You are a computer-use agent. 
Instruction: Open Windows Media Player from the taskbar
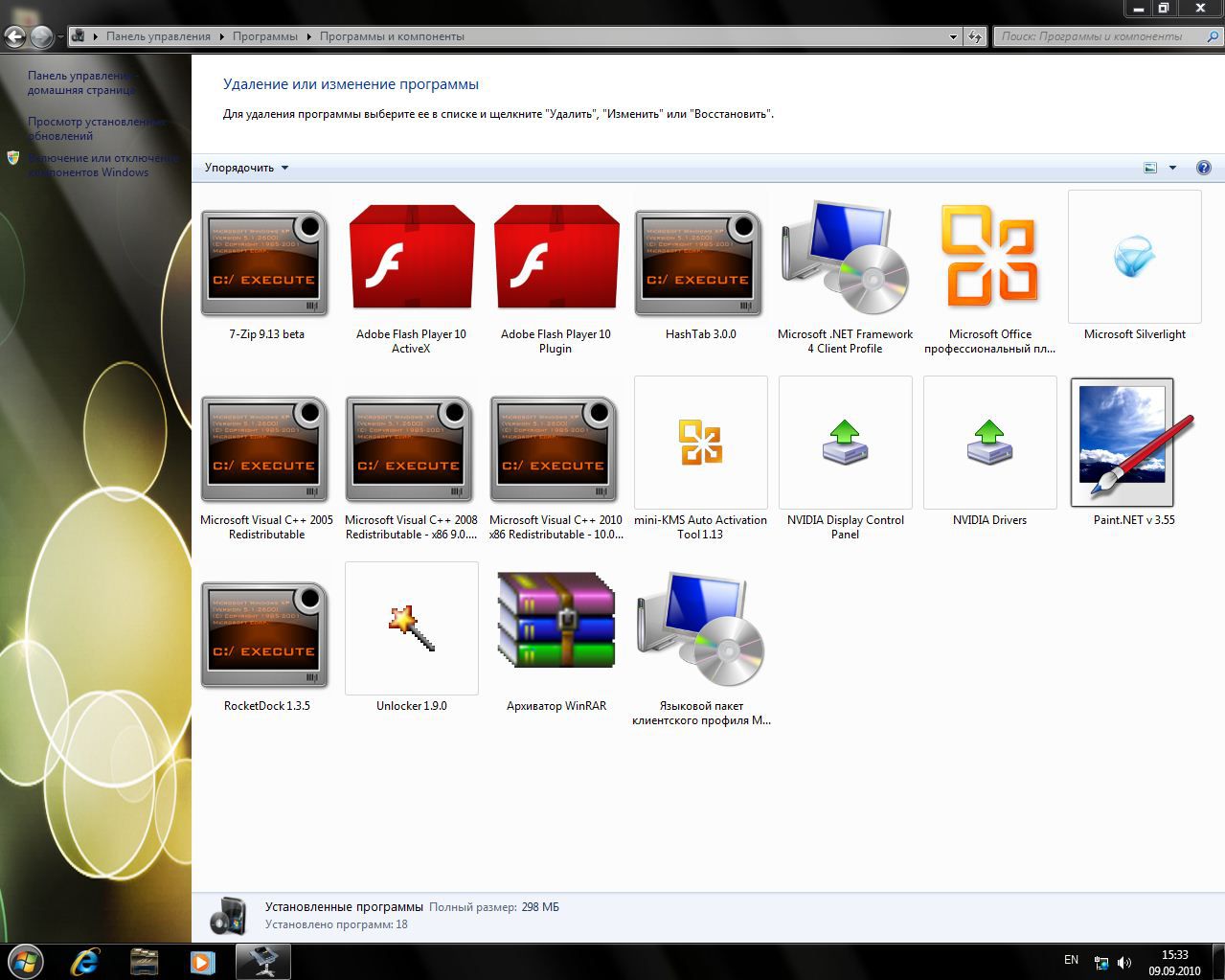(202, 962)
